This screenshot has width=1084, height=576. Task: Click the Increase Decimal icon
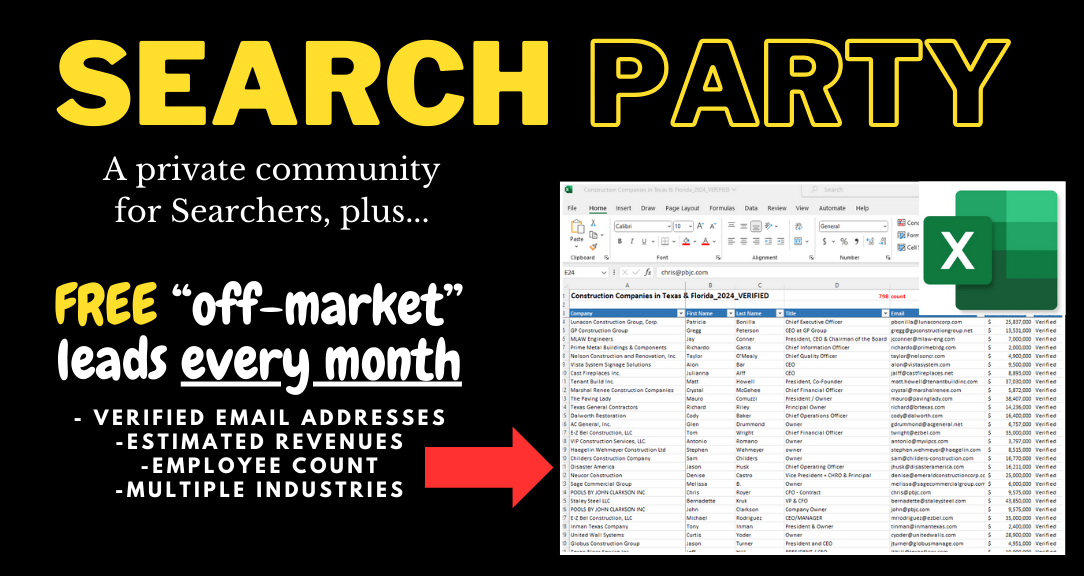point(870,241)
